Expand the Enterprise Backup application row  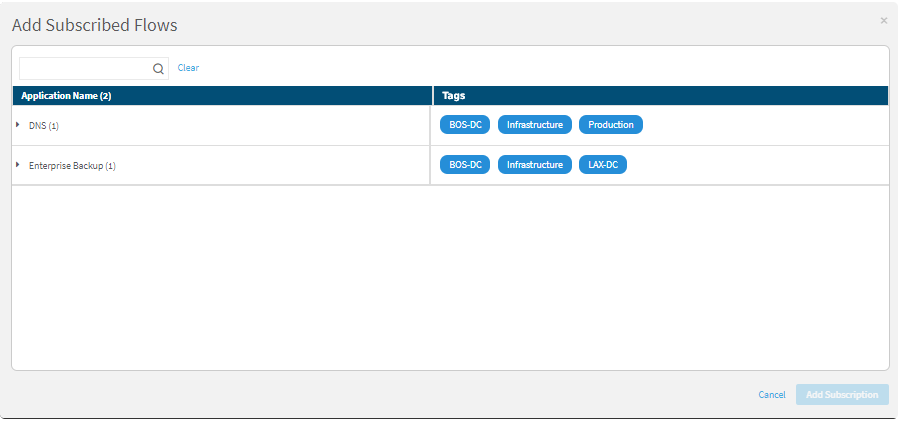click(x=18, y=165)
